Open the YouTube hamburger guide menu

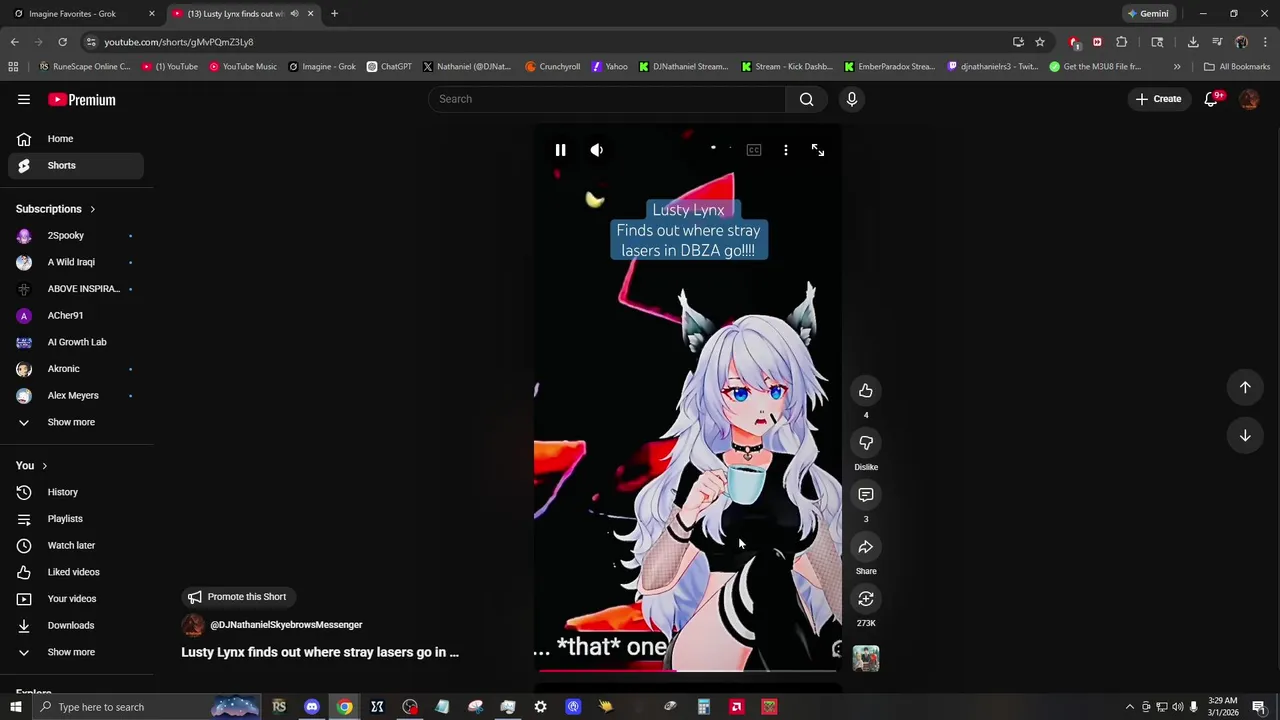[24, 99]
